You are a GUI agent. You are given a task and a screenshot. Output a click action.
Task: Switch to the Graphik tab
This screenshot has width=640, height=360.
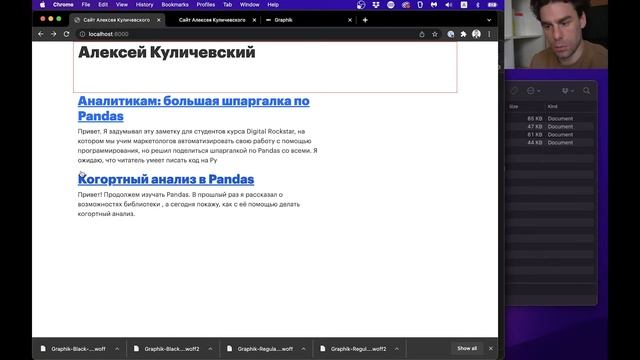308,20
